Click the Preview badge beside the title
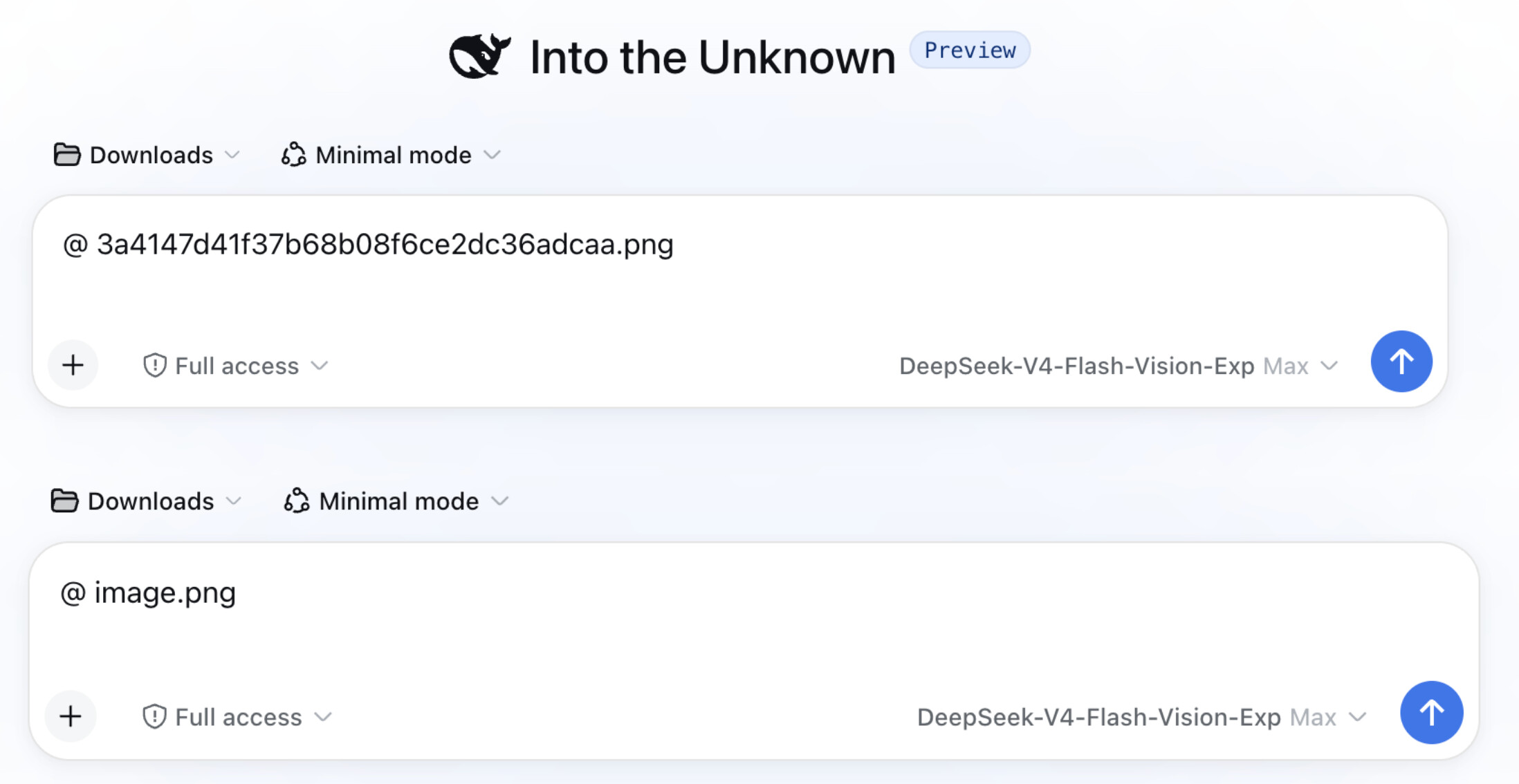The width and height of the screenshot is (1519, 784). click(x=970, y=50)
